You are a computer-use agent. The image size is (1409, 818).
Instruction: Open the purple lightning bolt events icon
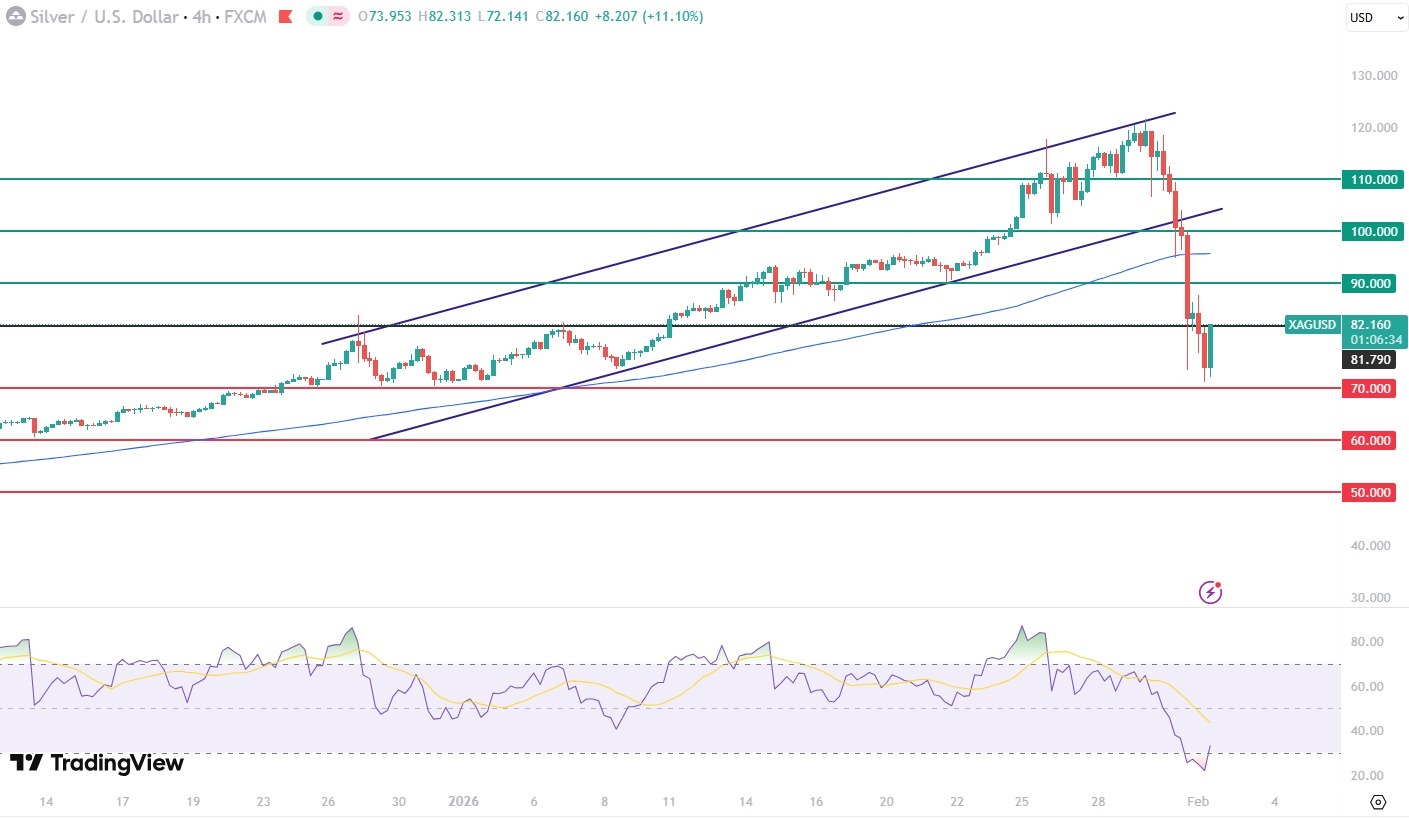[1210, 592]
